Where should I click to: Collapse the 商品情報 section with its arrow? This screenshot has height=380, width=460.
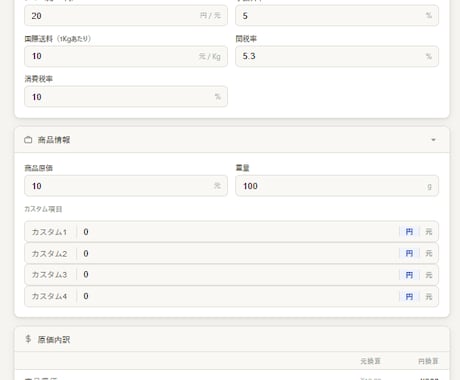tap(433, 140)
